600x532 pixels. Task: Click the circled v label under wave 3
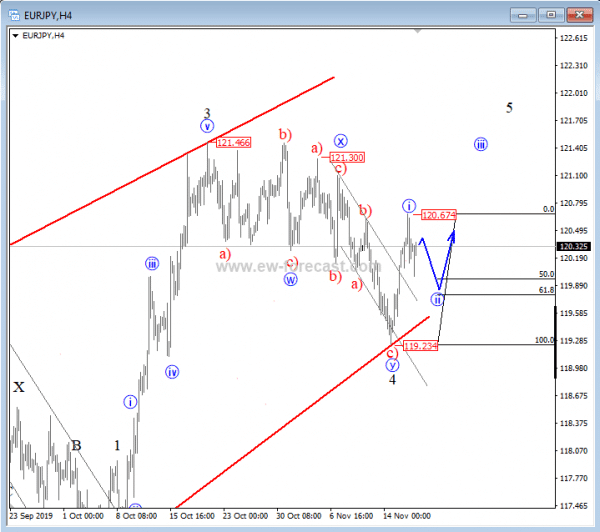pos(207,126)
